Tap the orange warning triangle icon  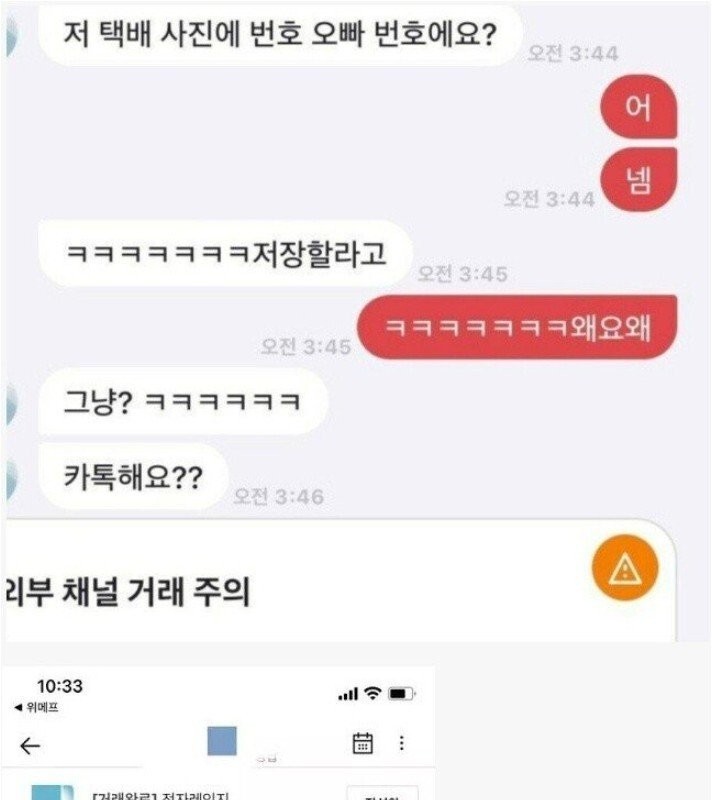click(625, 568)
